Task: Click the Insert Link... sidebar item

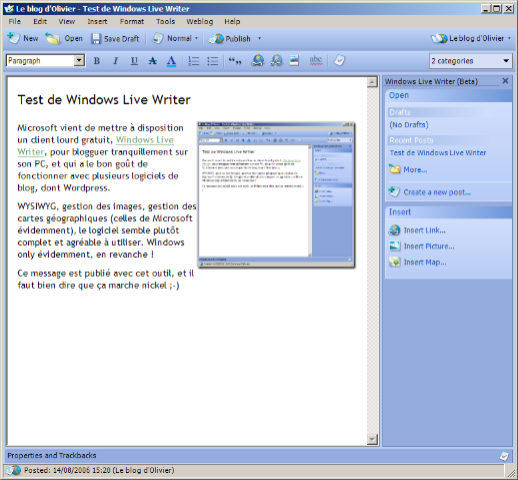Action: click(425, 230)
